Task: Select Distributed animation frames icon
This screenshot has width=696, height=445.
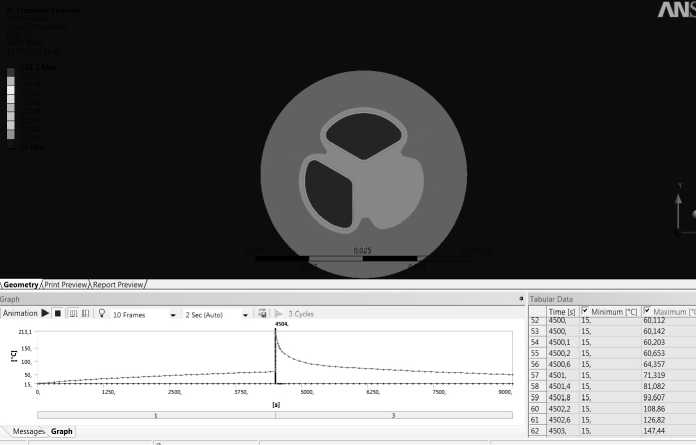Action: pos(73,314)
